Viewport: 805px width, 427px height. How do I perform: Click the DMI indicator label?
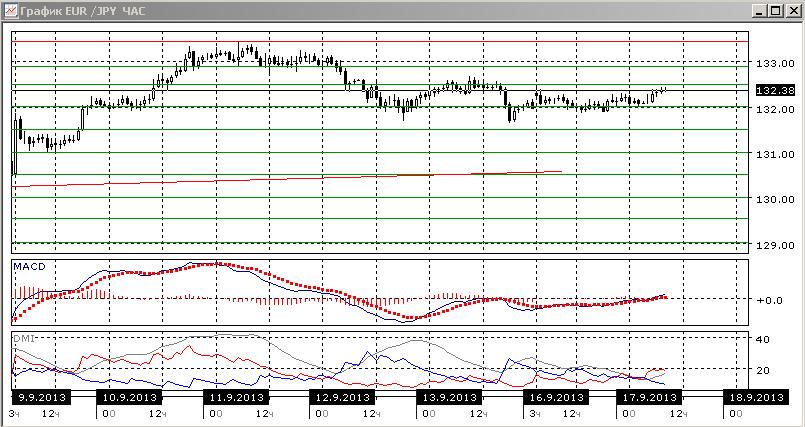23,338
